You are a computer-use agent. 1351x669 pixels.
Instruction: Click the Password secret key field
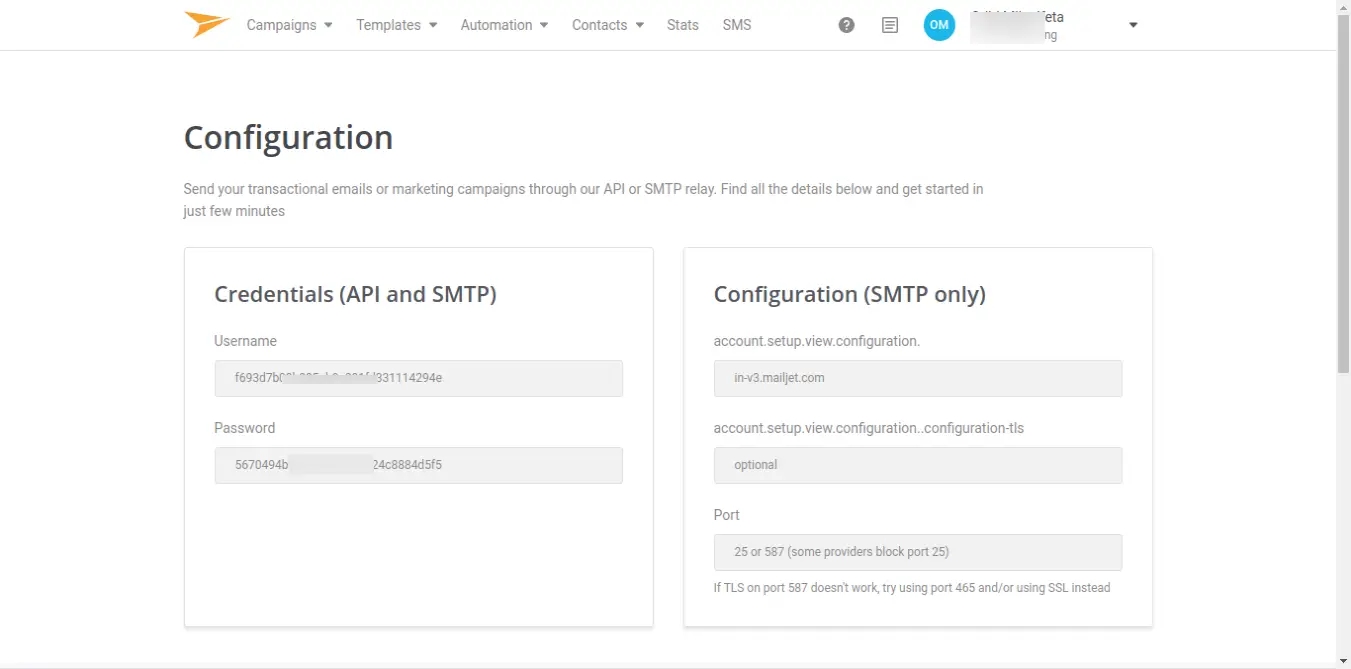coord(418,465)
